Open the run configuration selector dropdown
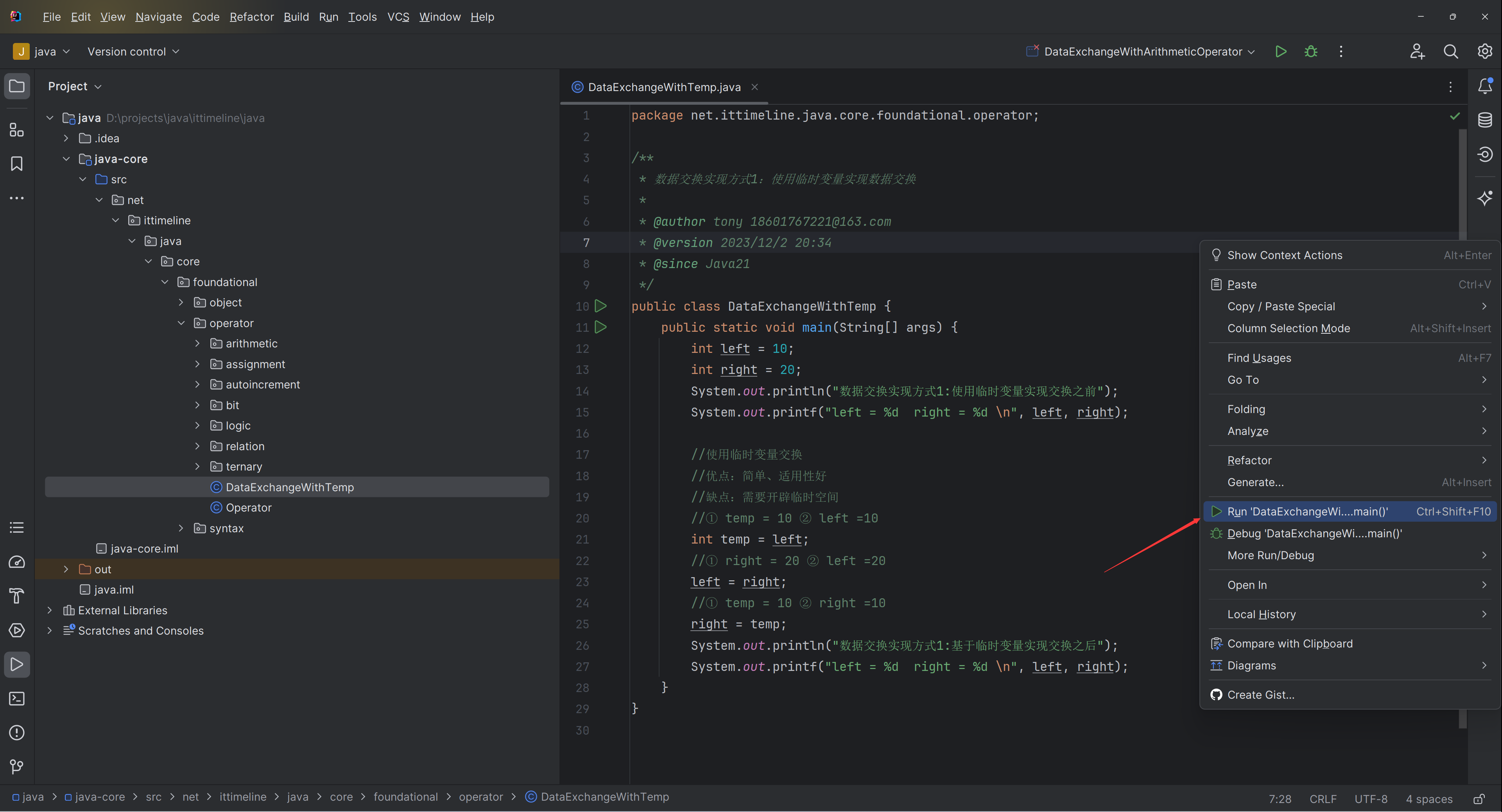Viewport: 1502px width, 812px height. [x=1140, y=51]
